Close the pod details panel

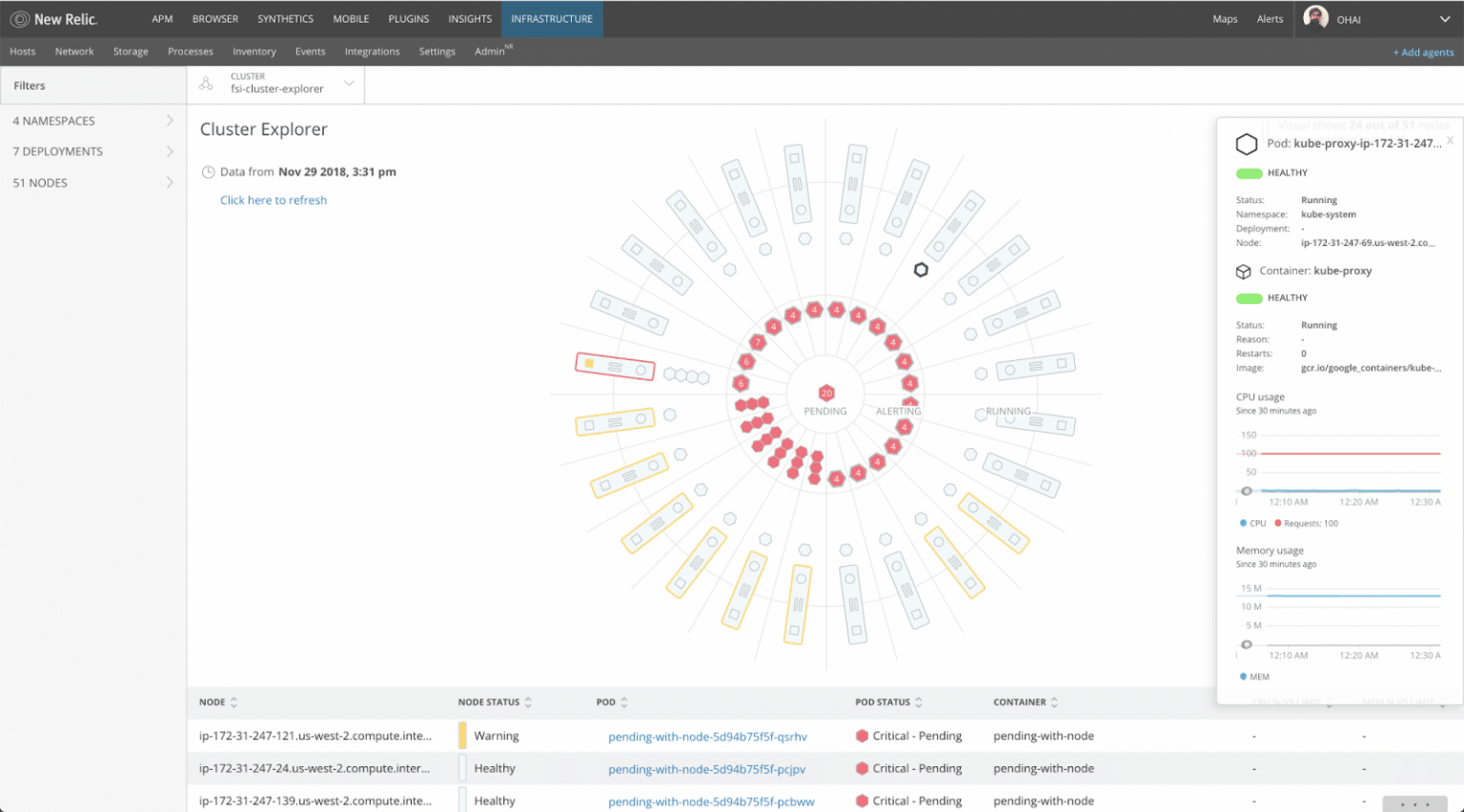(1450, 140)
